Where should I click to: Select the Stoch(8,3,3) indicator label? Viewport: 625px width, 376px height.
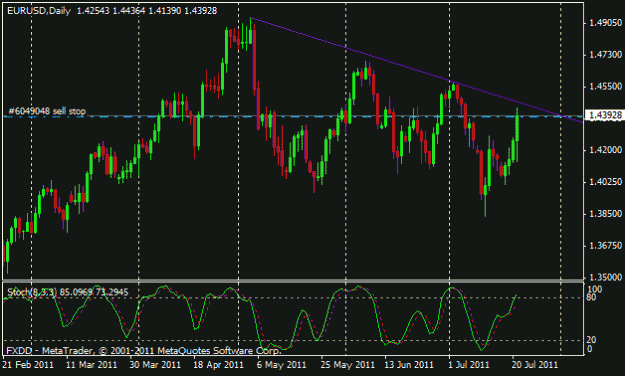pos(68,292)
